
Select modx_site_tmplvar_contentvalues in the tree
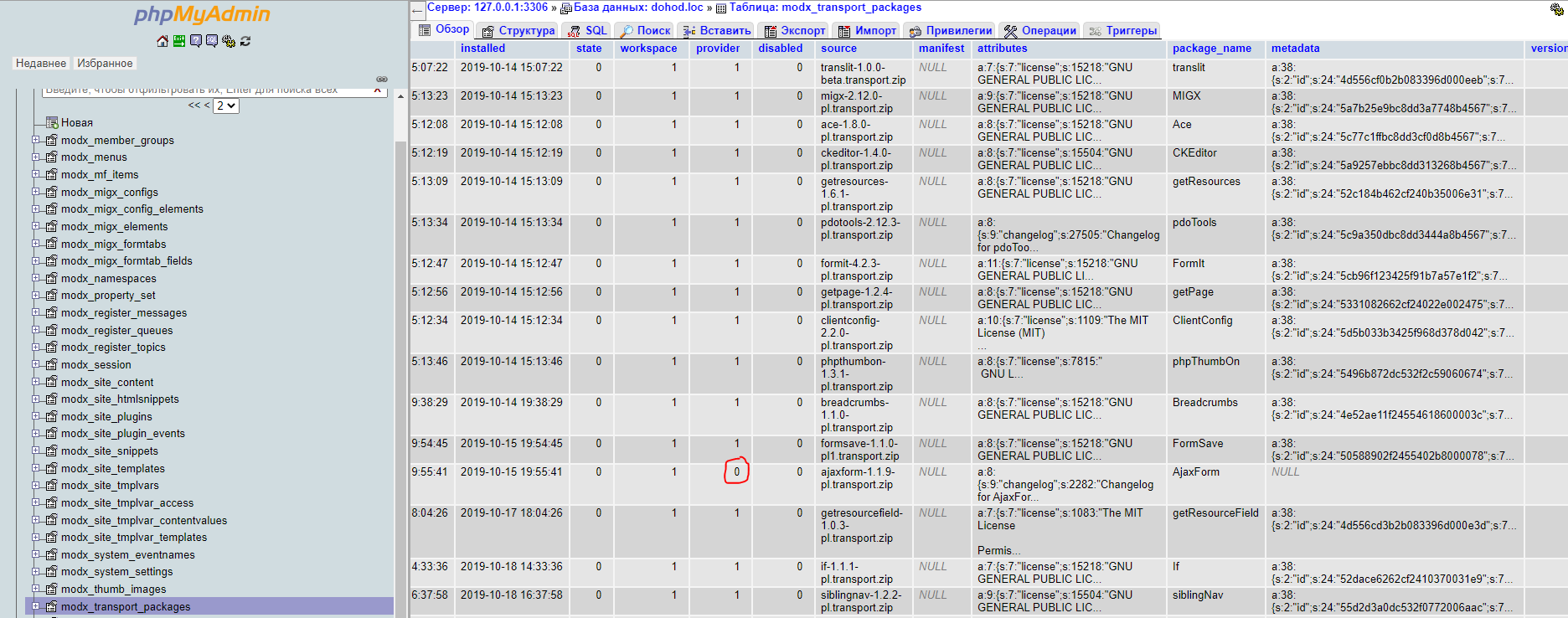click(144, 520)
